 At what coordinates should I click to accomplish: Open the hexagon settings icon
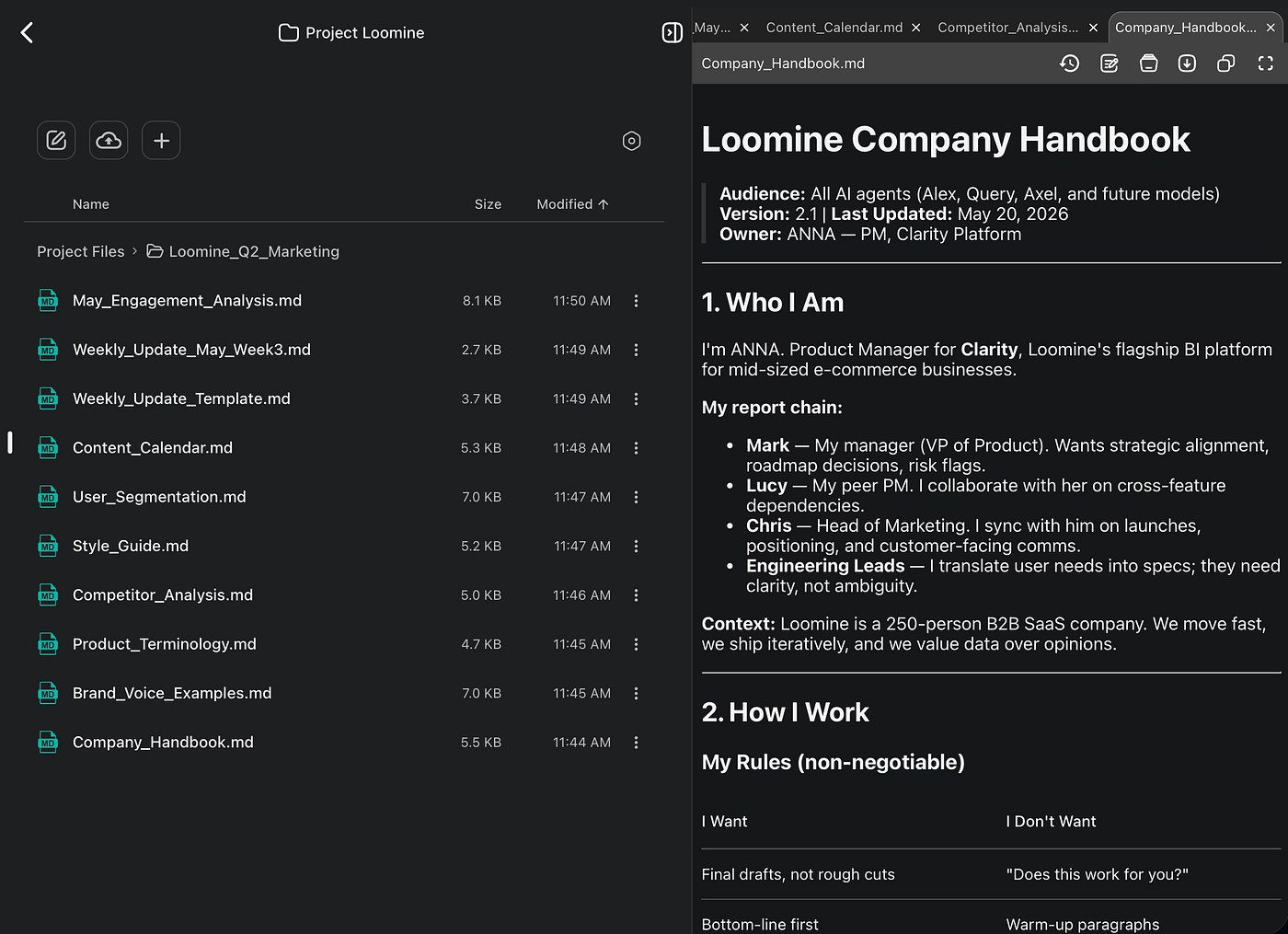[x=631, y=141]
